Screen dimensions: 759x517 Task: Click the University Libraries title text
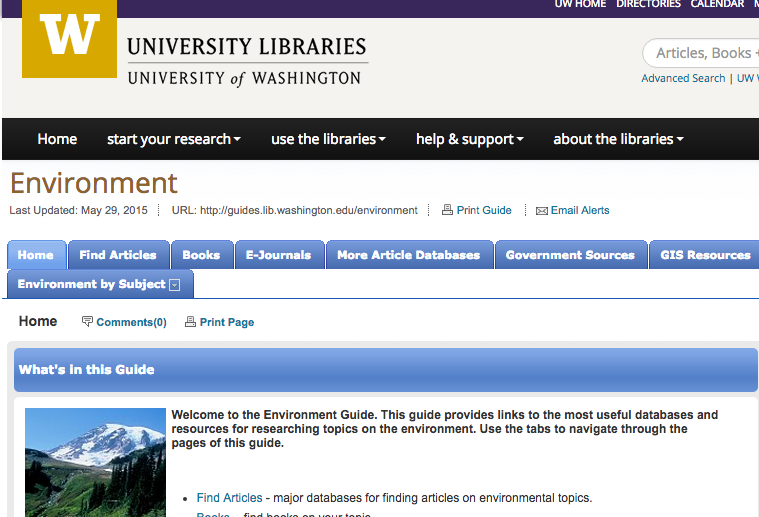point(247,47)
